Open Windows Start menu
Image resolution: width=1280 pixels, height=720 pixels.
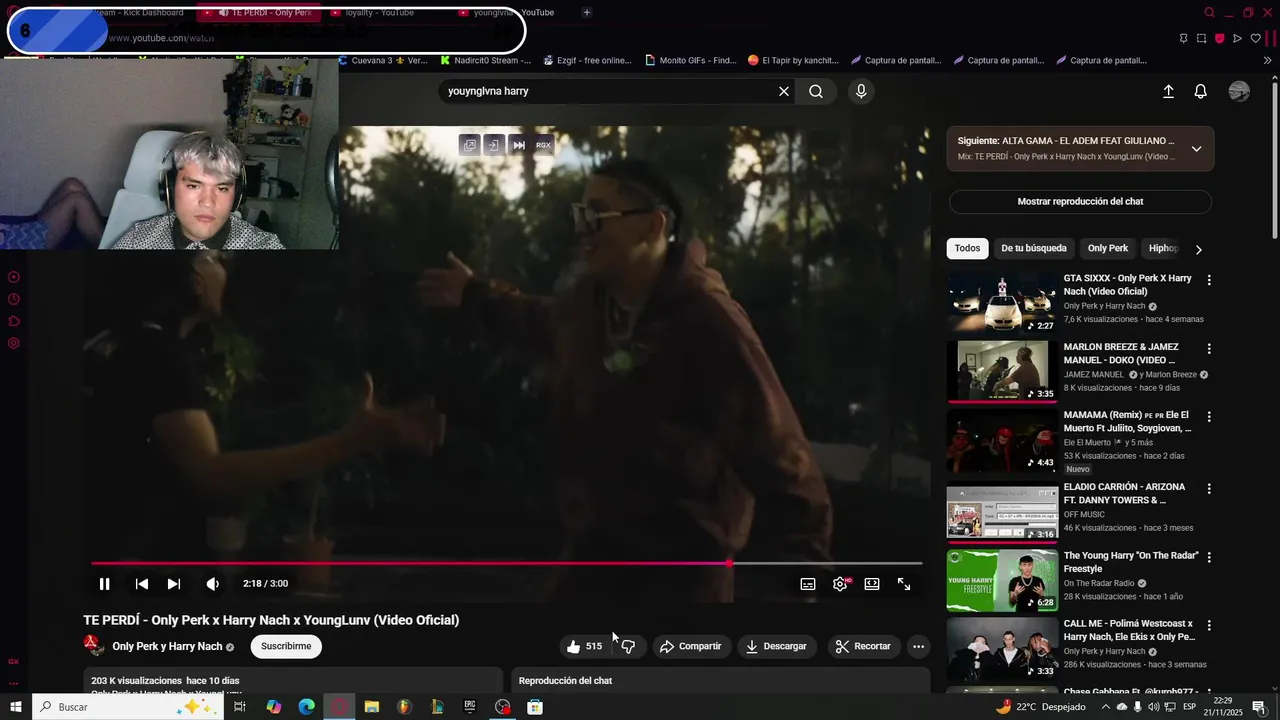16,707
